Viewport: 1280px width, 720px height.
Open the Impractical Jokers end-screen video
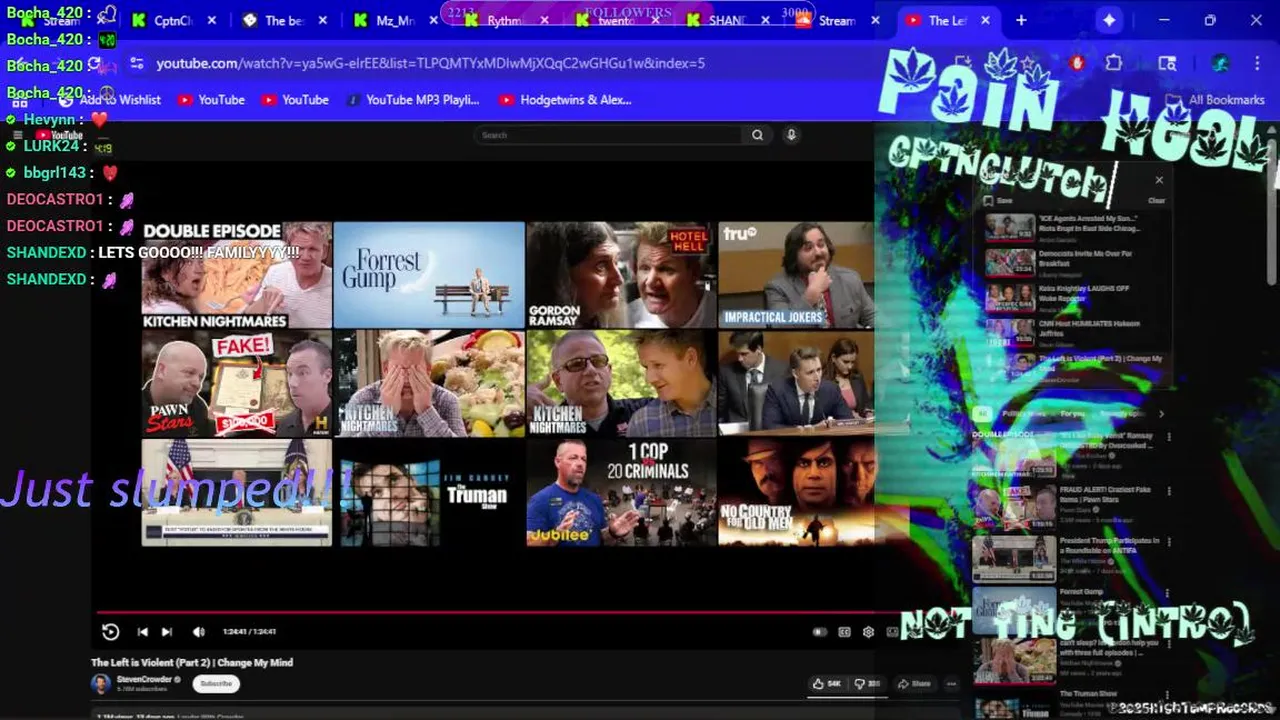(x=796, y=275)
